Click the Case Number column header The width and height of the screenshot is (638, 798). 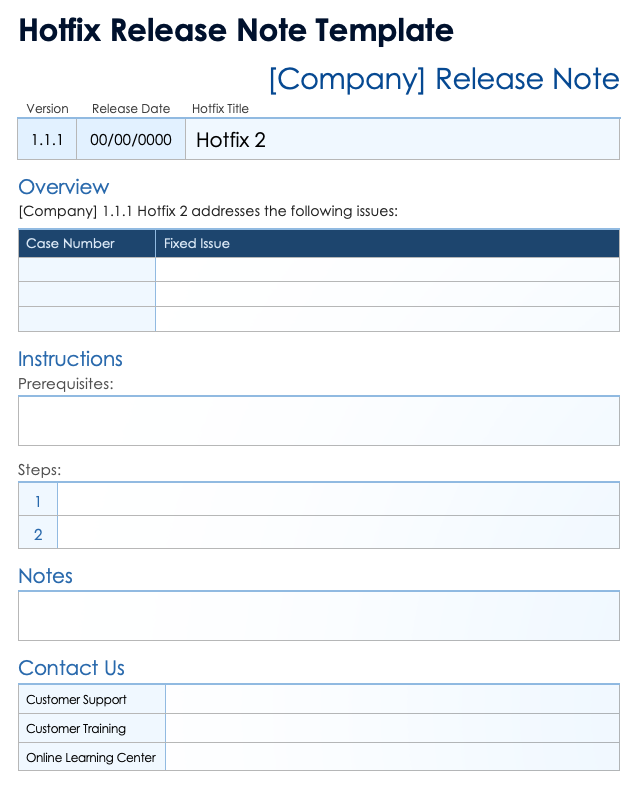pyautogui.click(x=87, y=244)
